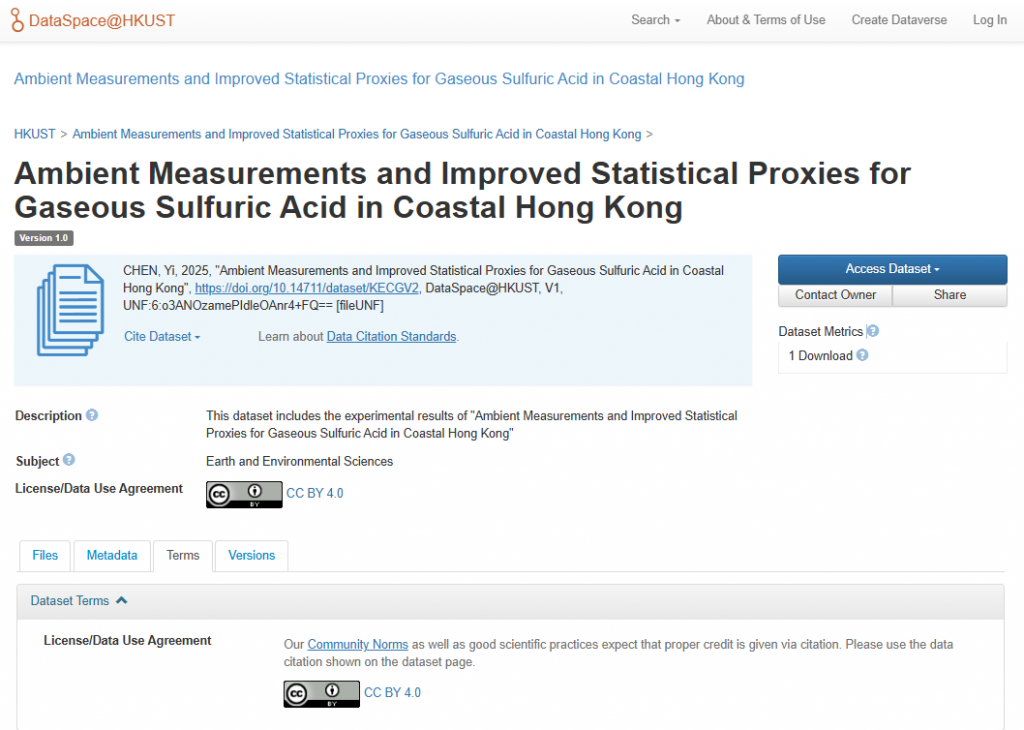Click the help icon beside Subject
Image resolution: width=1024 pixels, height=730 pixels.
click(69, 460)
